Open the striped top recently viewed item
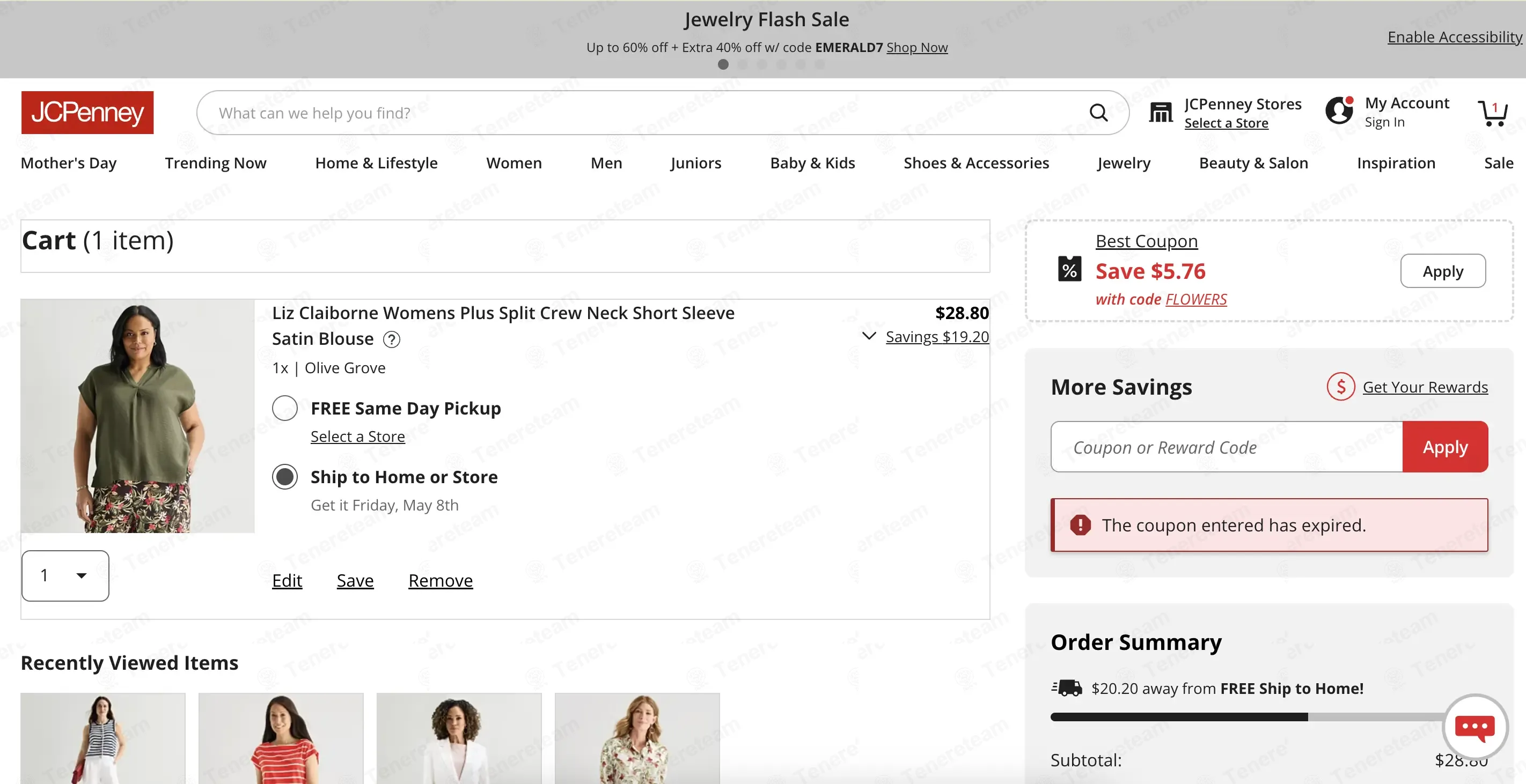Viewport: 1526px width, 784px height. 102,738
